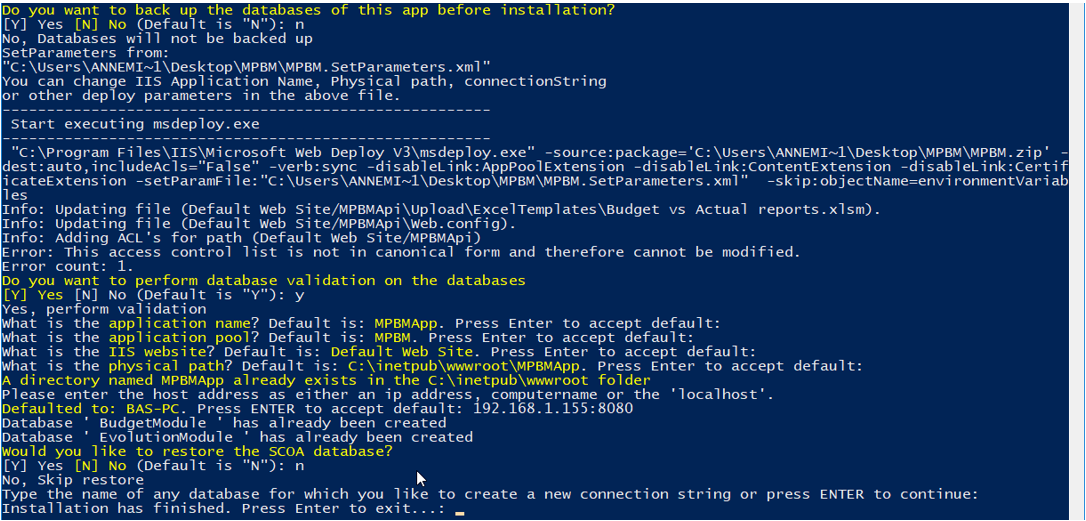Click the 'Start executing msdeploy.exe' header
This screenshot has height=521, width=1086.
tap(134, 124)
